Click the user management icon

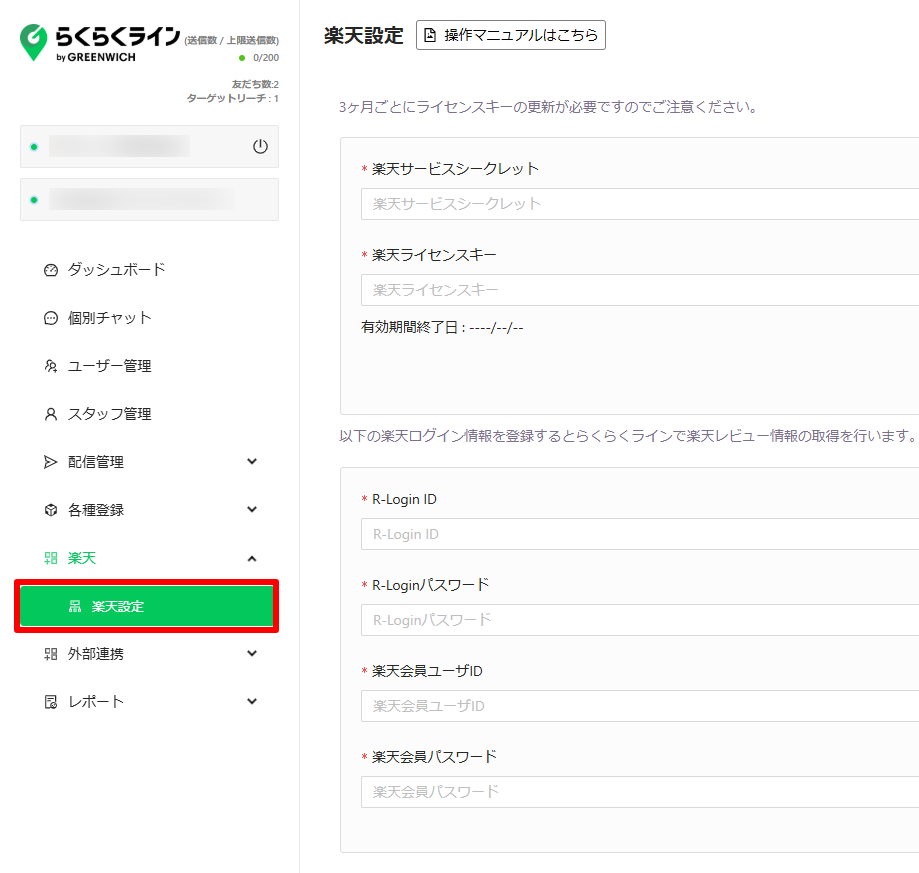click(x=51, y=366)
